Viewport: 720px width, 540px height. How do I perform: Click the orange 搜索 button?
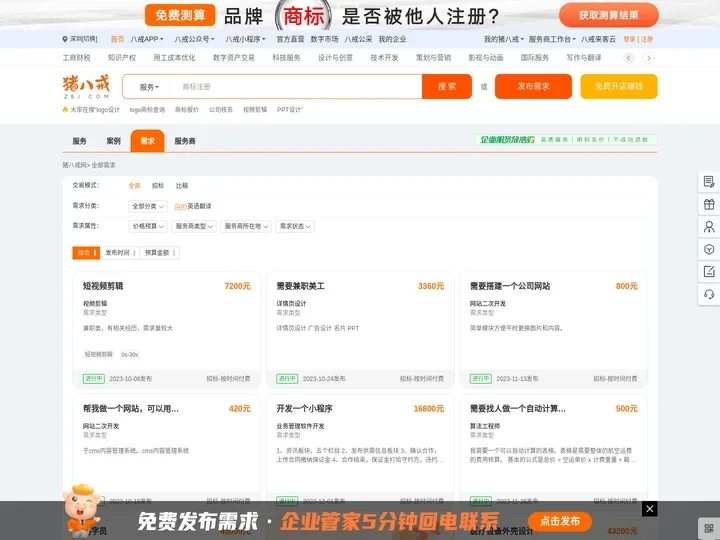click(x=447, y=87)
